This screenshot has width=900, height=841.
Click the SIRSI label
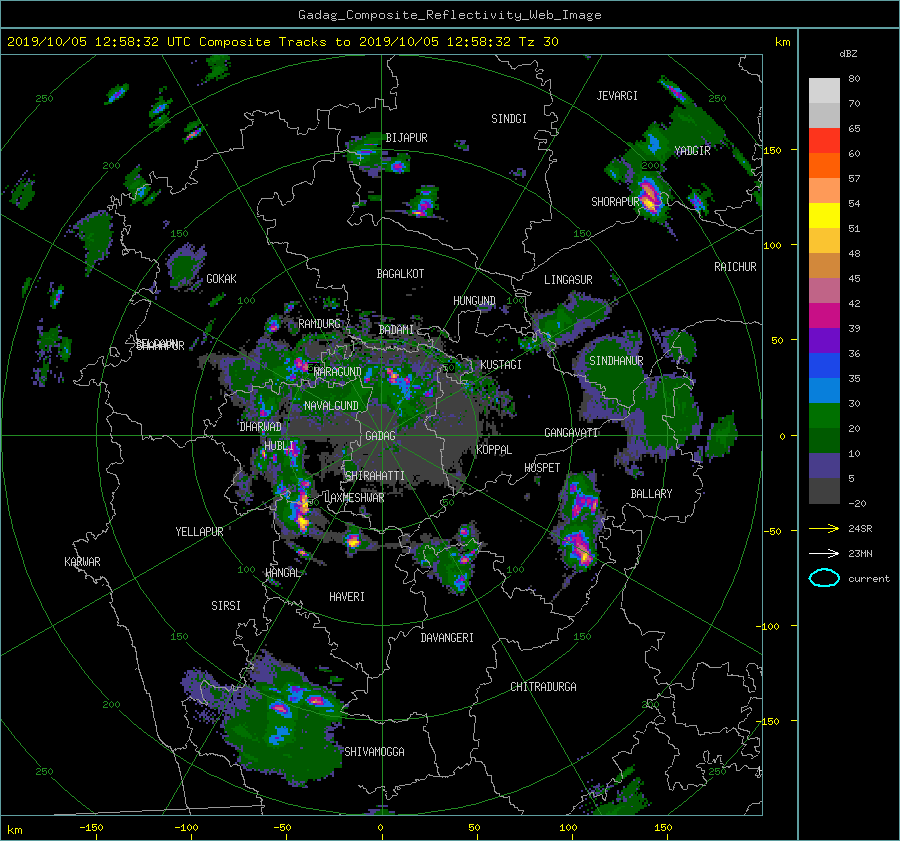[x=226, y=606]
